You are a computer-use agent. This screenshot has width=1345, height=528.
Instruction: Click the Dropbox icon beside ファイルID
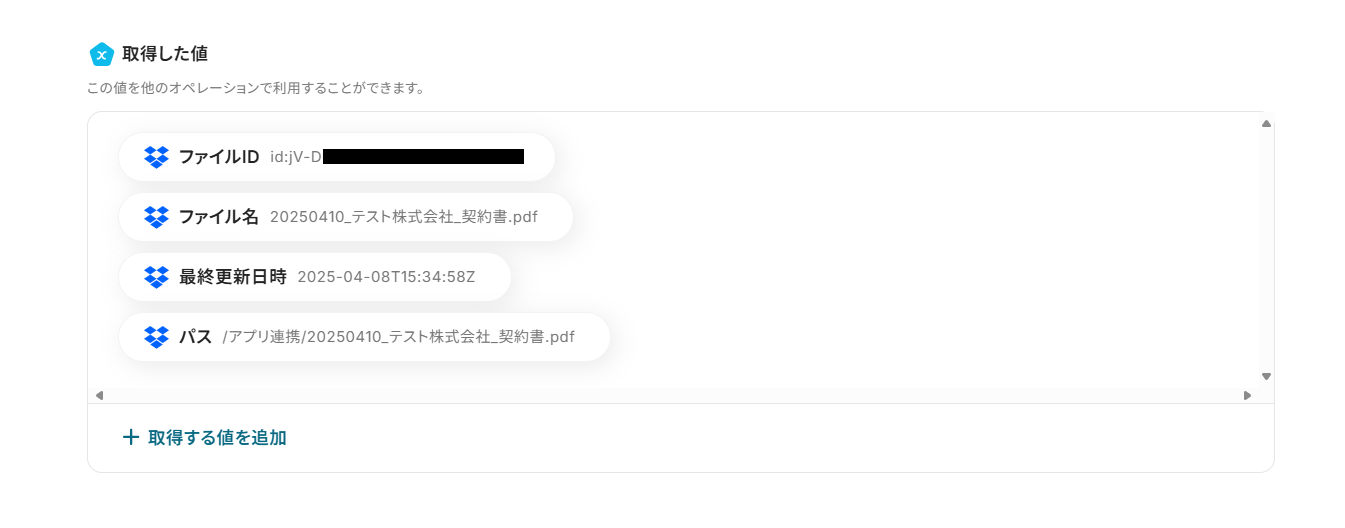pyautogui.click(x=156, y=157)
